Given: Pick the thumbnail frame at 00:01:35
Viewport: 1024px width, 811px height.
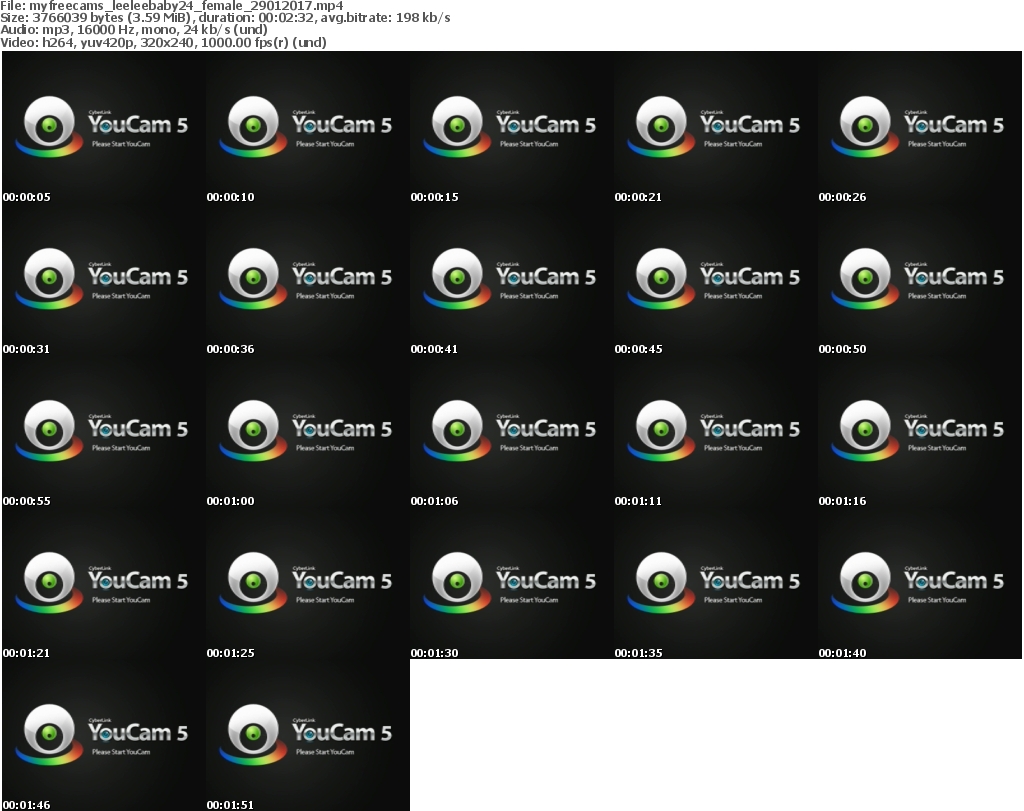Looking at the screenshot, I should (x=716, y=583).
